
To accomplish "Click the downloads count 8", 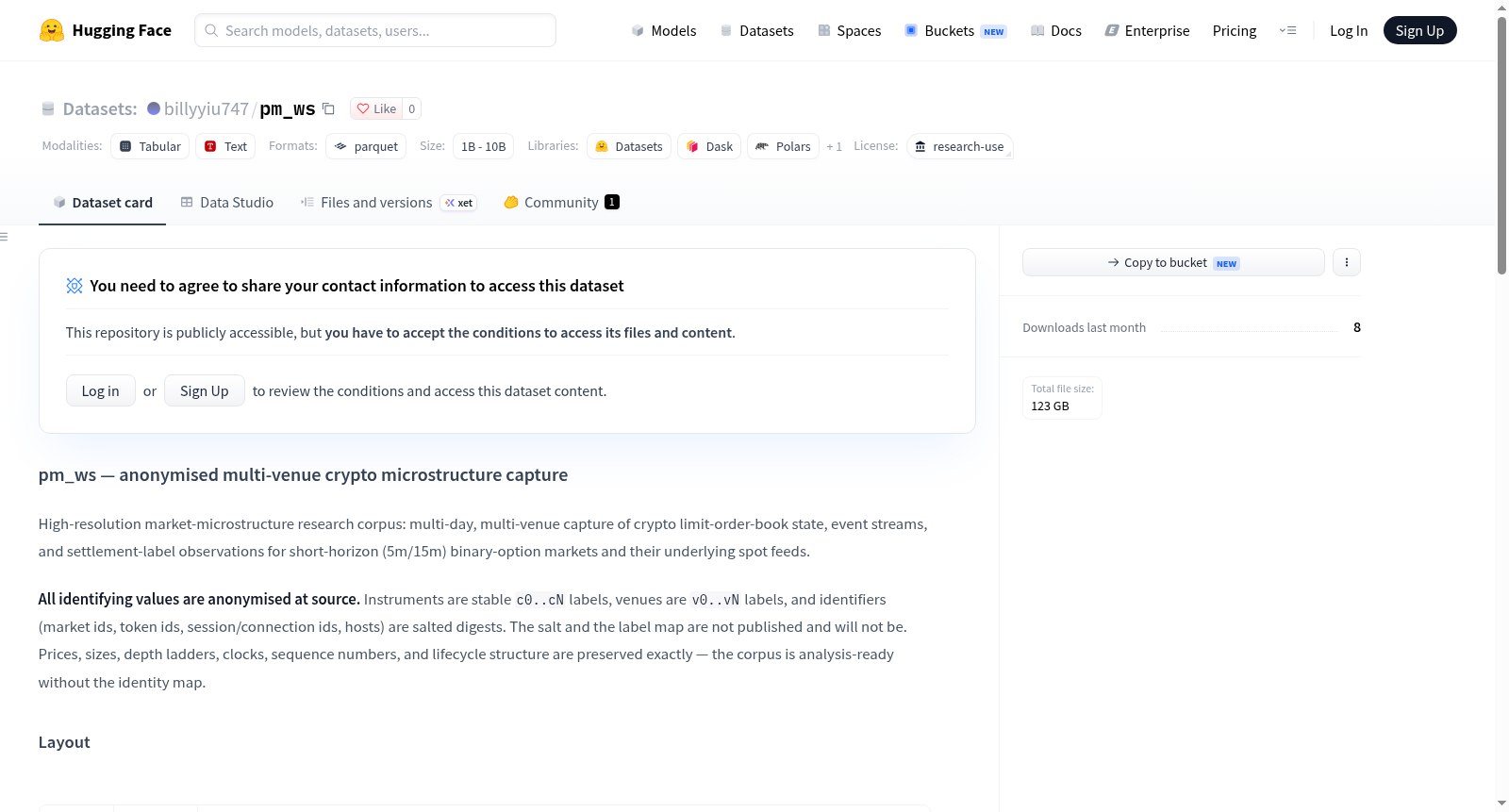I will coord(1357,327).
